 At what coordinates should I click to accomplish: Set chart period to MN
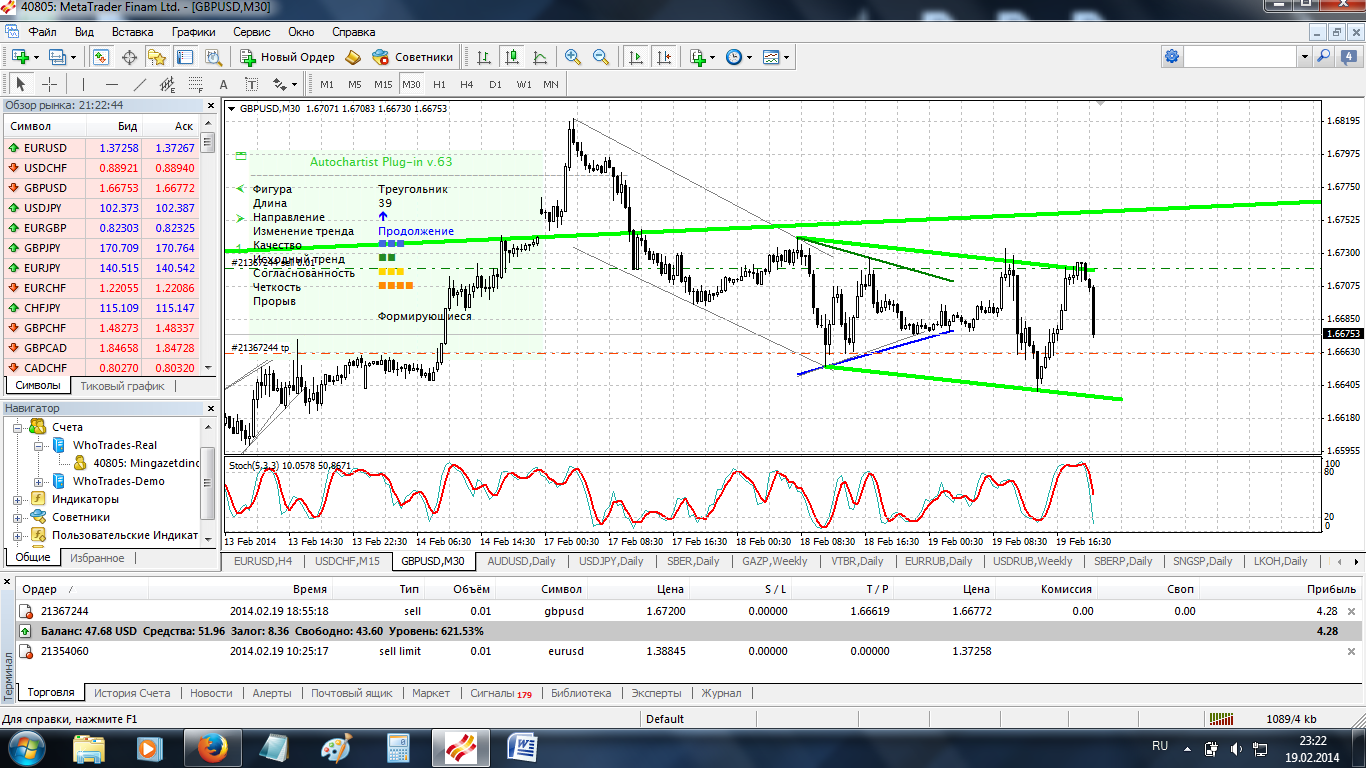point(551,84)
